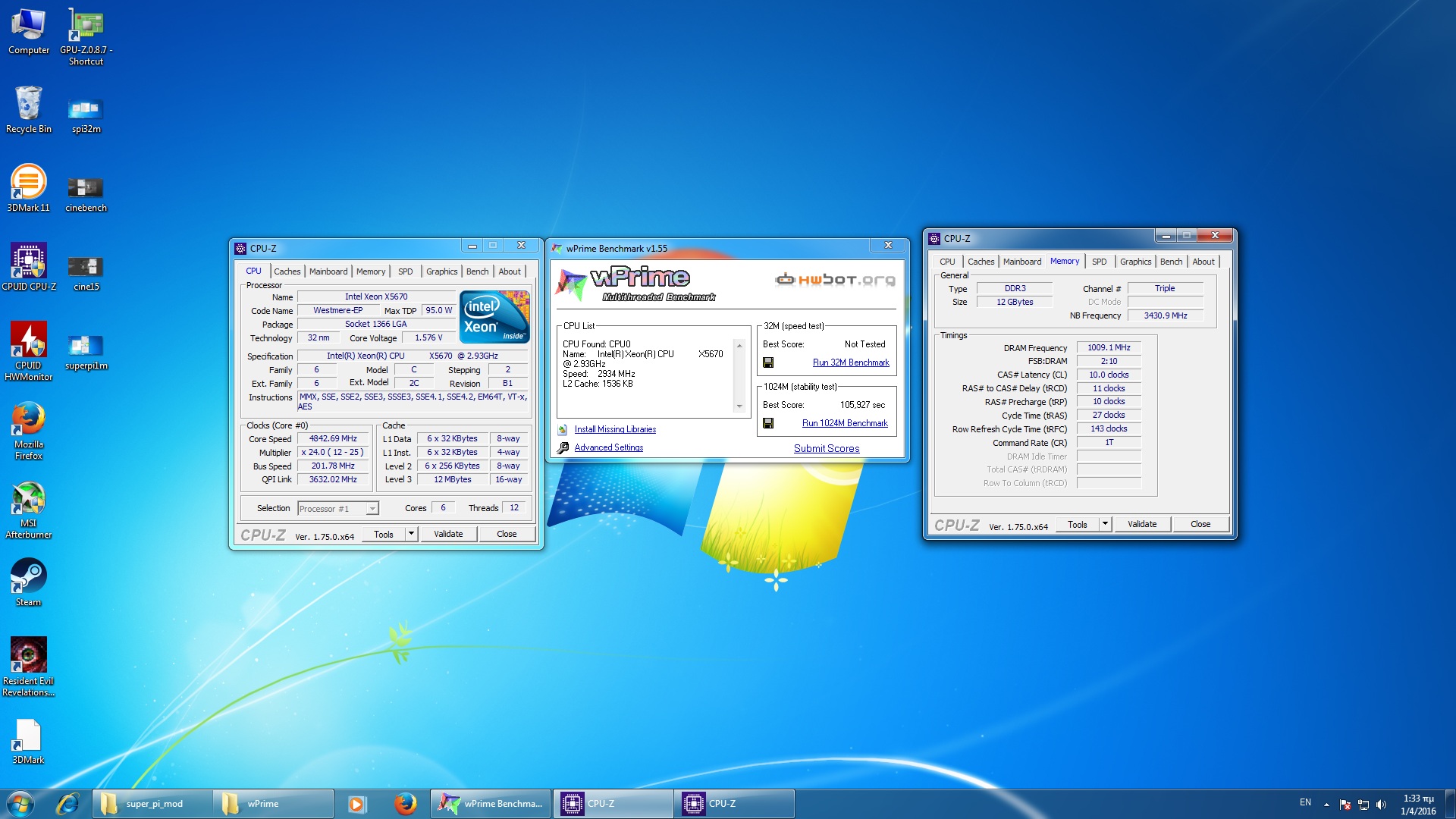This screenshot has height=819, width=1456.
Task: Open Processor #1 selection dropdown
Action: [x=338, y=508]
